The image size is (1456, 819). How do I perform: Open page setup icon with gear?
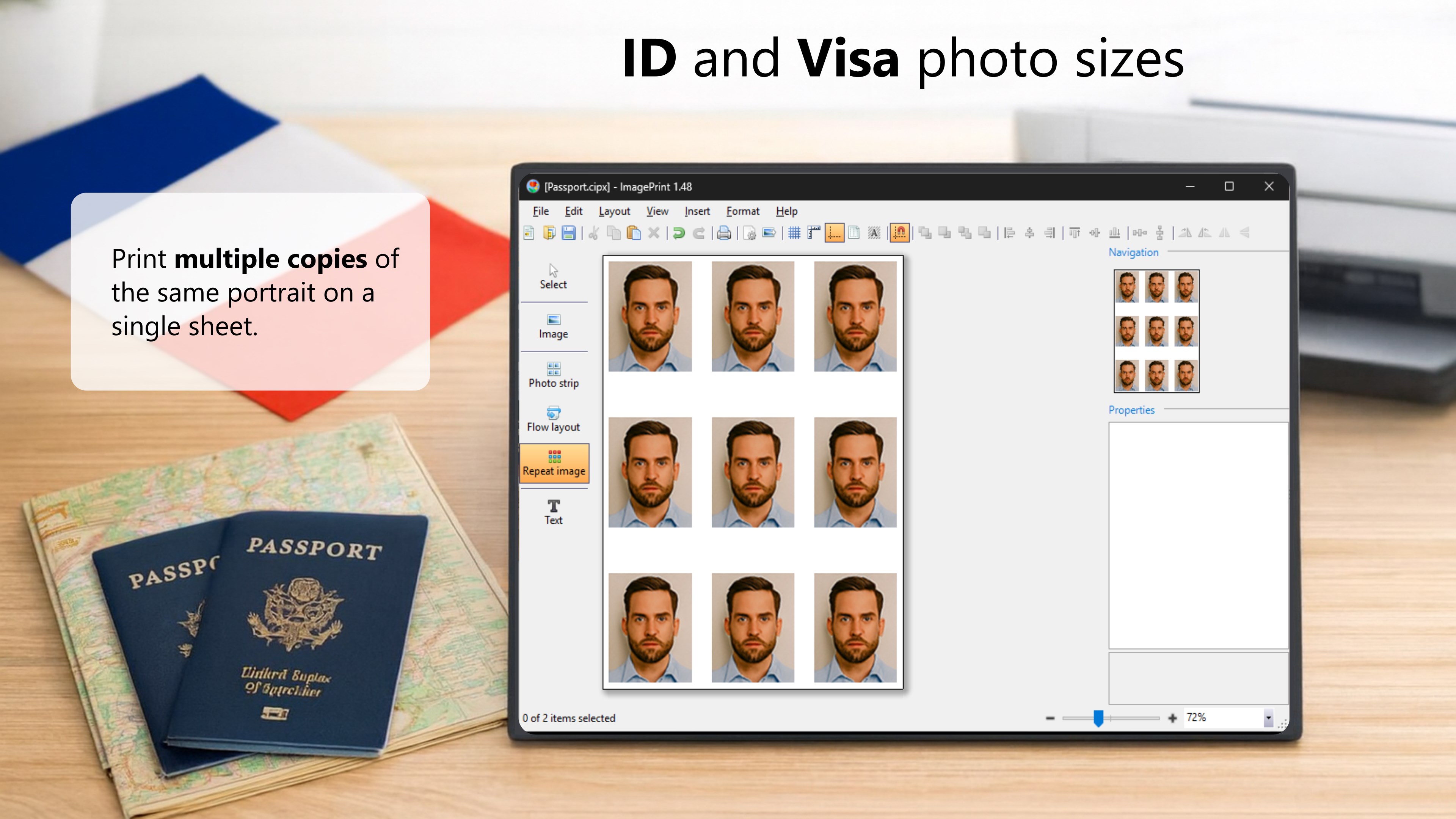[x=750, y=233]
